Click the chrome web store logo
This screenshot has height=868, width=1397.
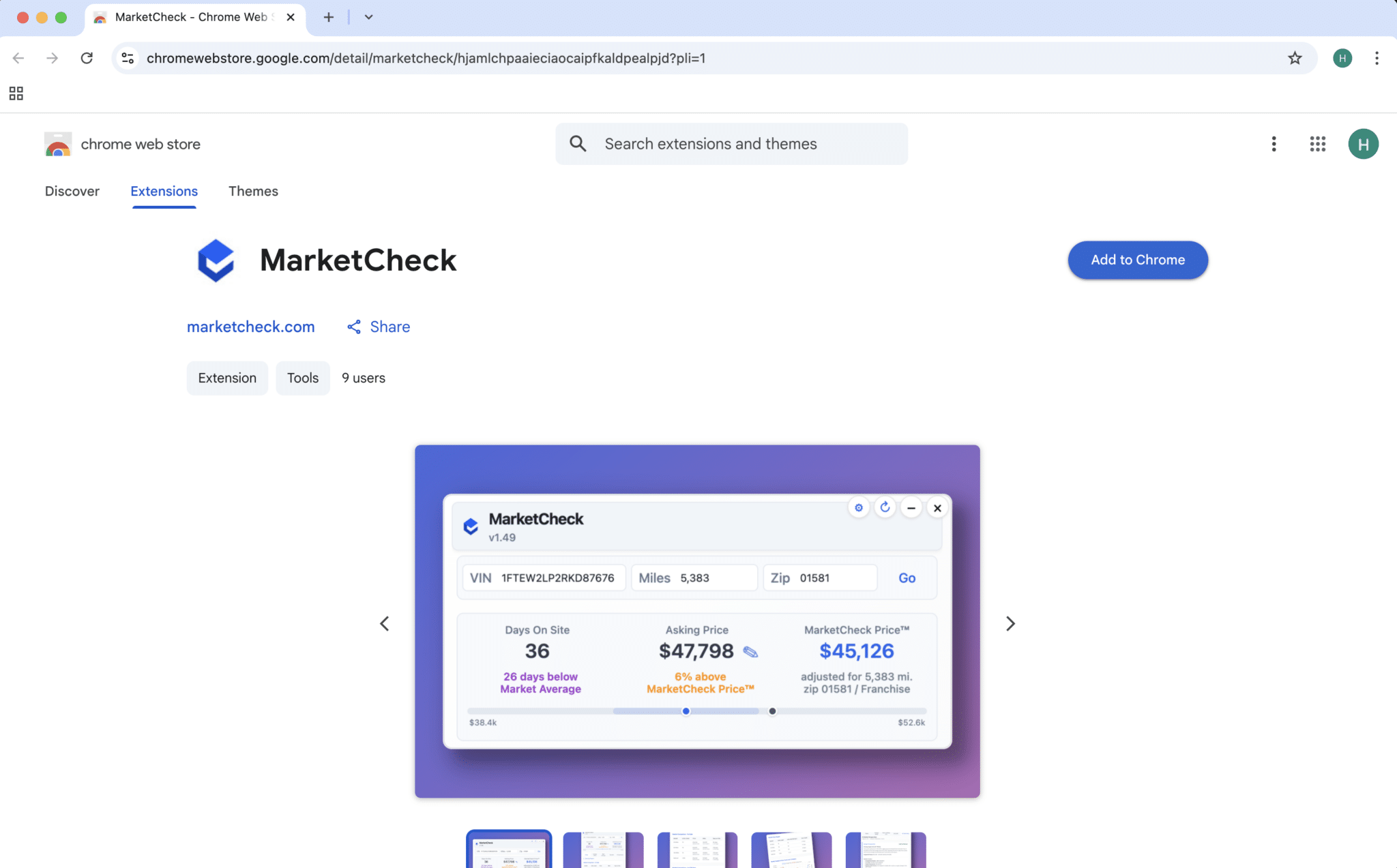pyautogui.click(x=58, y=144)
